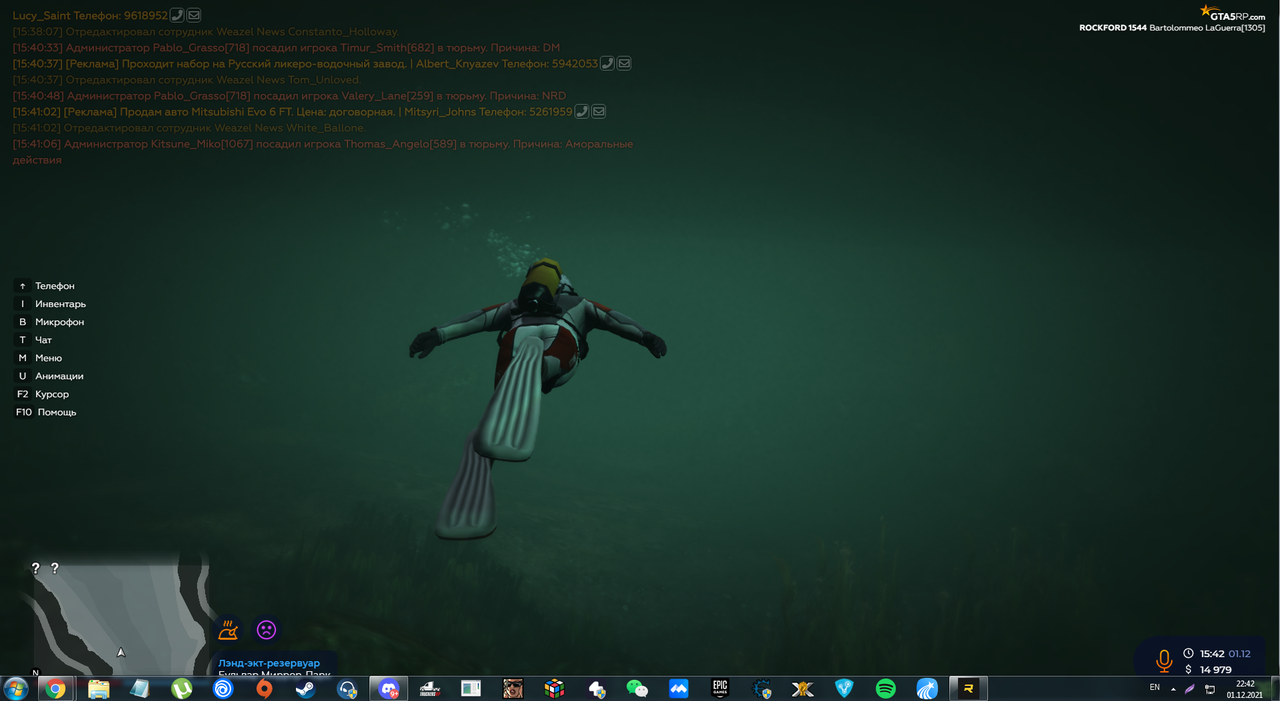Open Windows Explorer folder in taskbar
The width and height of the screenshot is (1280, 701).
click(x=98, y=688)
